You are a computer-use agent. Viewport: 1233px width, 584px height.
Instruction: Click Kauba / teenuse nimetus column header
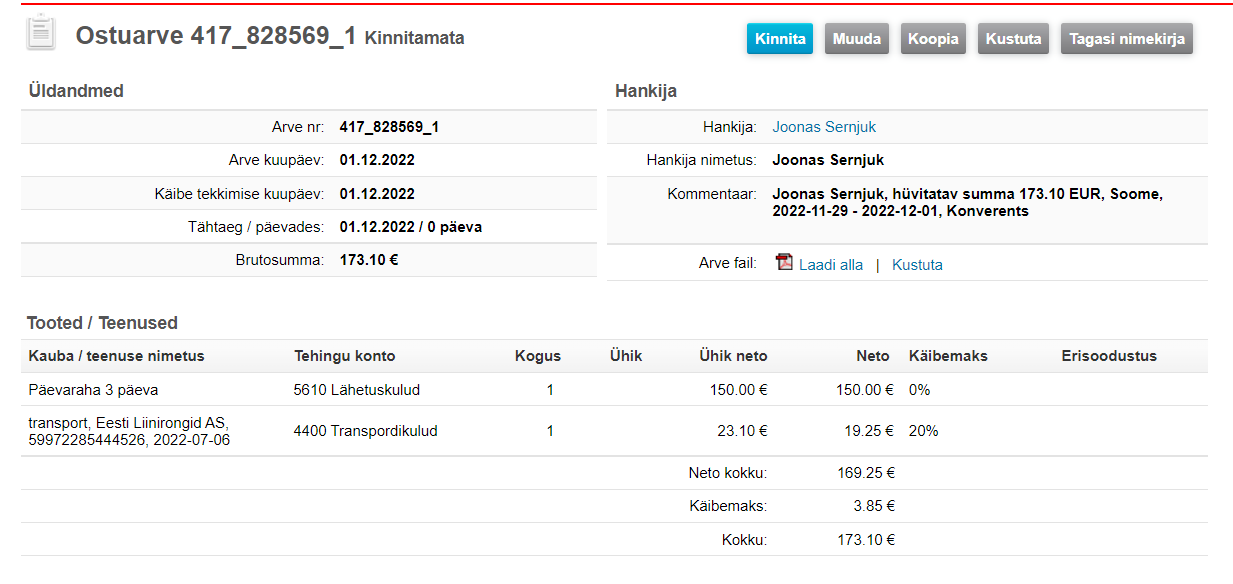tap(117, 356)
